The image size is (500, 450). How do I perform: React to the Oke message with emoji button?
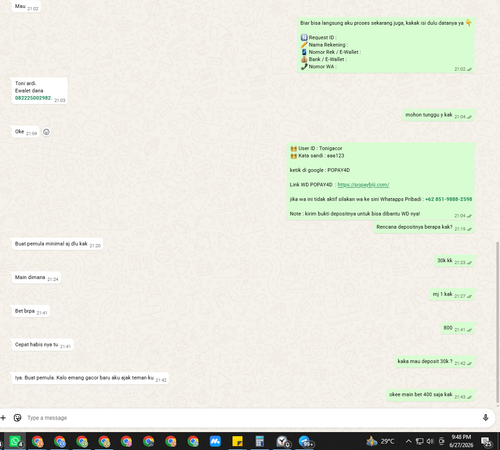(x=46, y=132)
